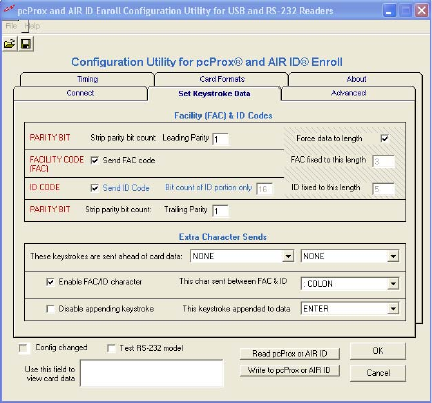Enable Test RS-232 model checkbox
Viewport: 432px width, 403px height.
pyautogui.click(x=111, y=348)
